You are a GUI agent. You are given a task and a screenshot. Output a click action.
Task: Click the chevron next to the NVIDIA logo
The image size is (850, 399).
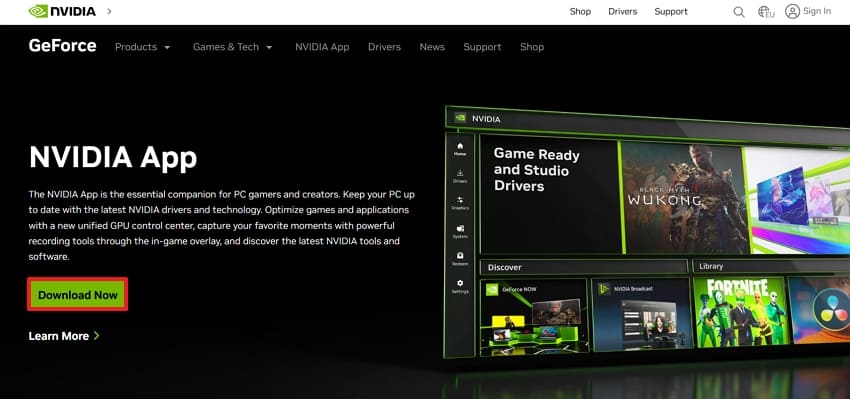coord(109,11)
